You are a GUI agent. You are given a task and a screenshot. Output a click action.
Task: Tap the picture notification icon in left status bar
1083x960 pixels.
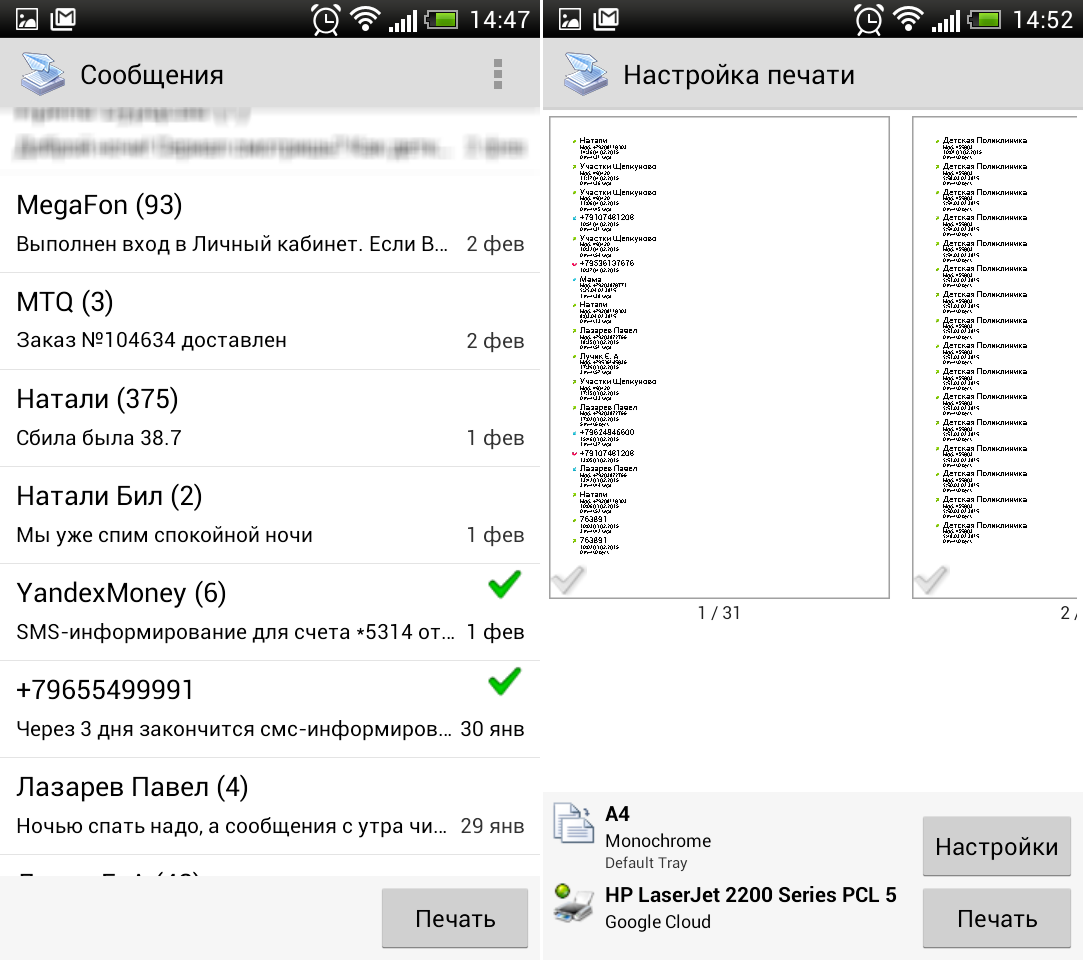pyautogui.click(x=27, y=19)
